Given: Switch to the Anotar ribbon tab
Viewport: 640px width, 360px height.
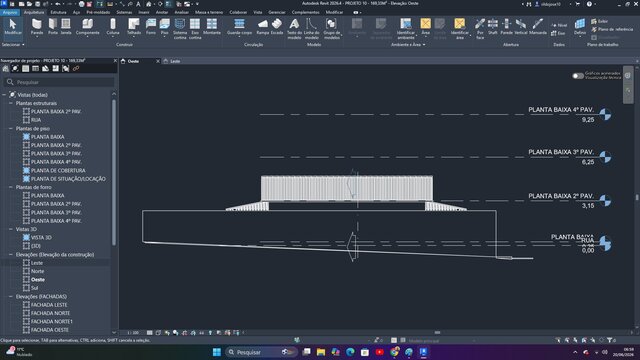Looking at the screenshot, I should pos(162,12).
